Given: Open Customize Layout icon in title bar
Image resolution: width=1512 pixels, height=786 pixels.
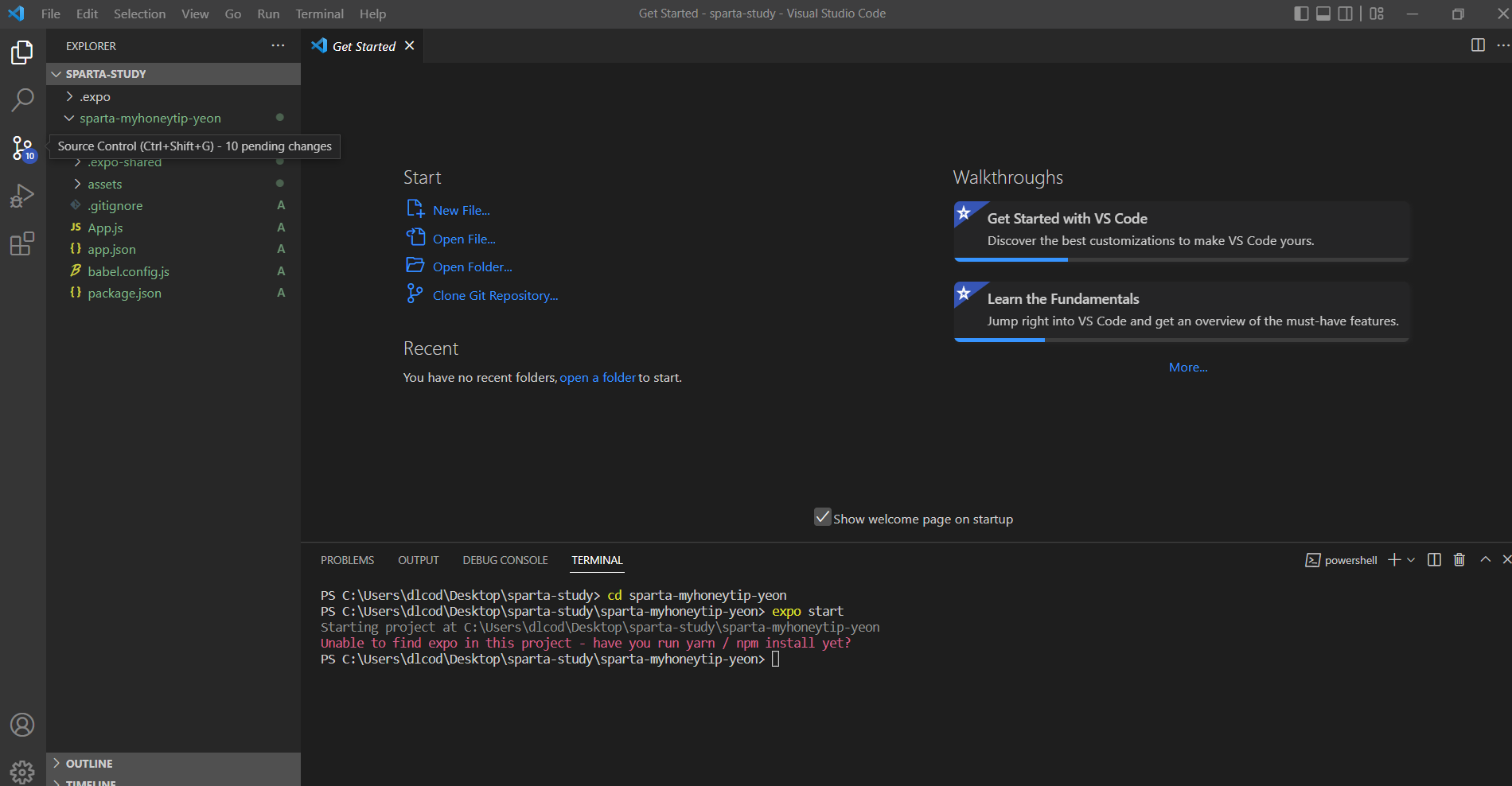Looking at the screenshot, I should (1377, 14).
